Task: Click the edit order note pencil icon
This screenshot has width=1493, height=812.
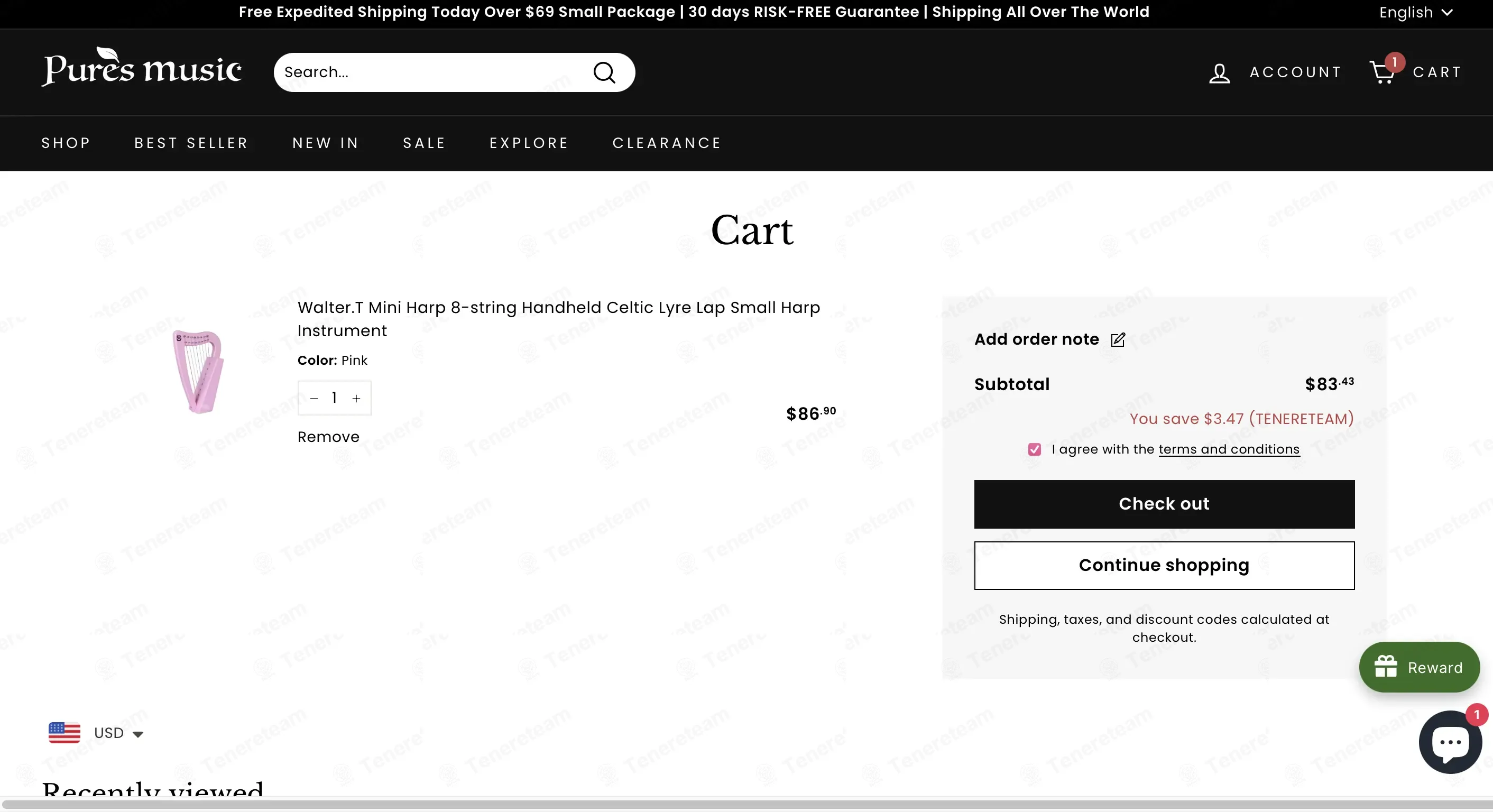Action: coord(1118,339)
